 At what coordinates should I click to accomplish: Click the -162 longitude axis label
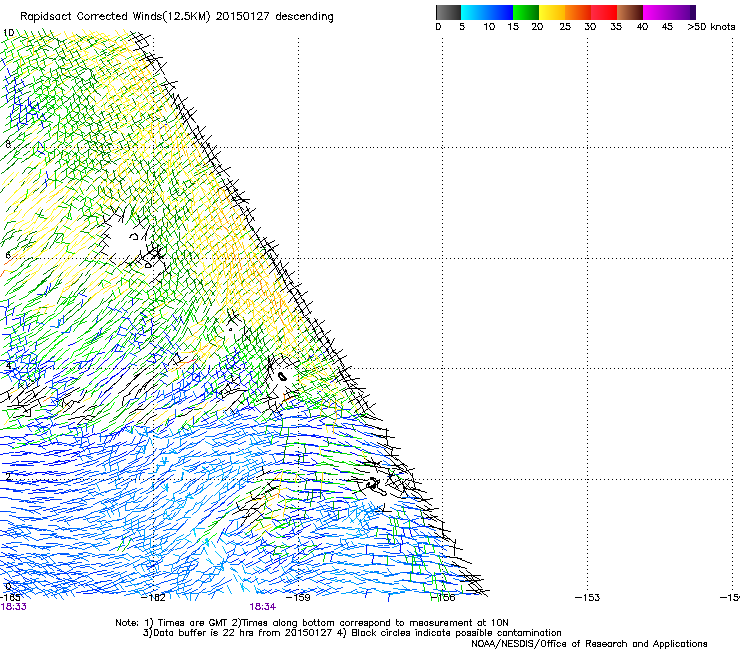pyautogui.click(x=153, y=598)
